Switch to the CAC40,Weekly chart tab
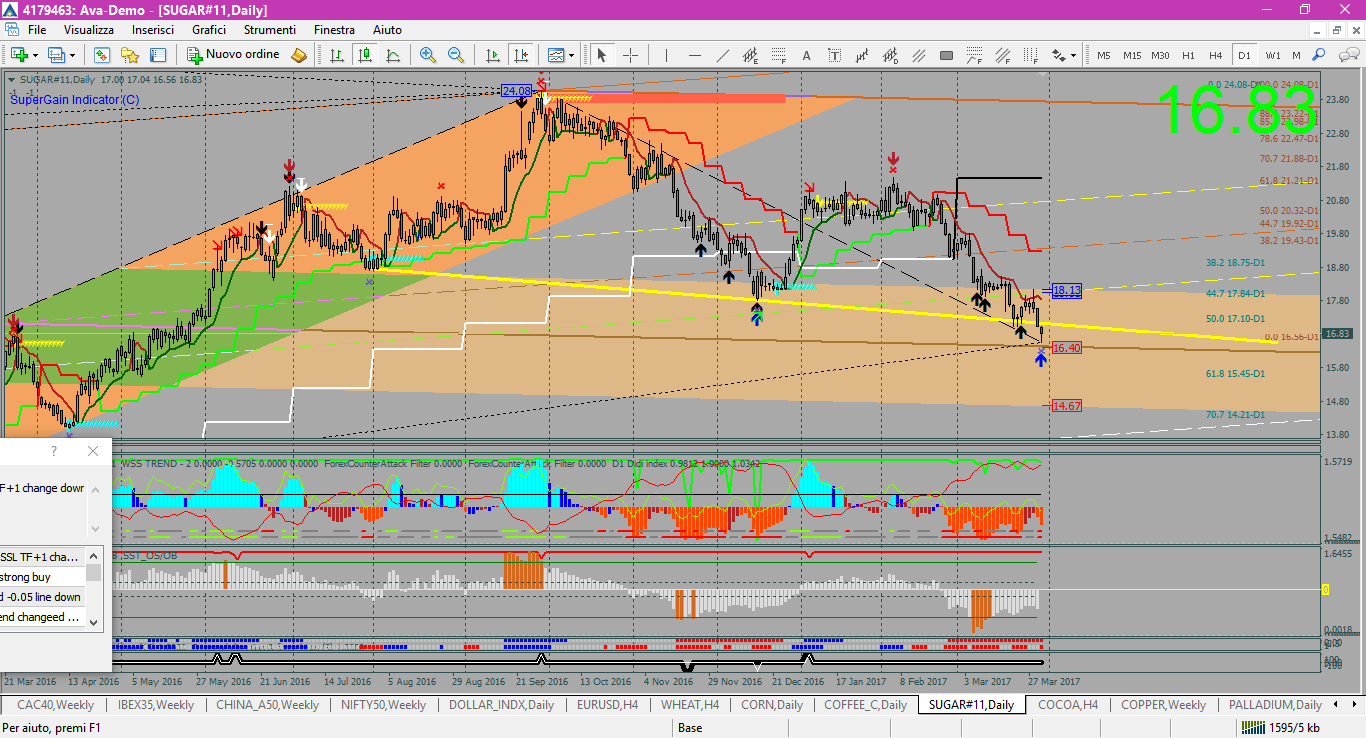 tap(55, 705)
